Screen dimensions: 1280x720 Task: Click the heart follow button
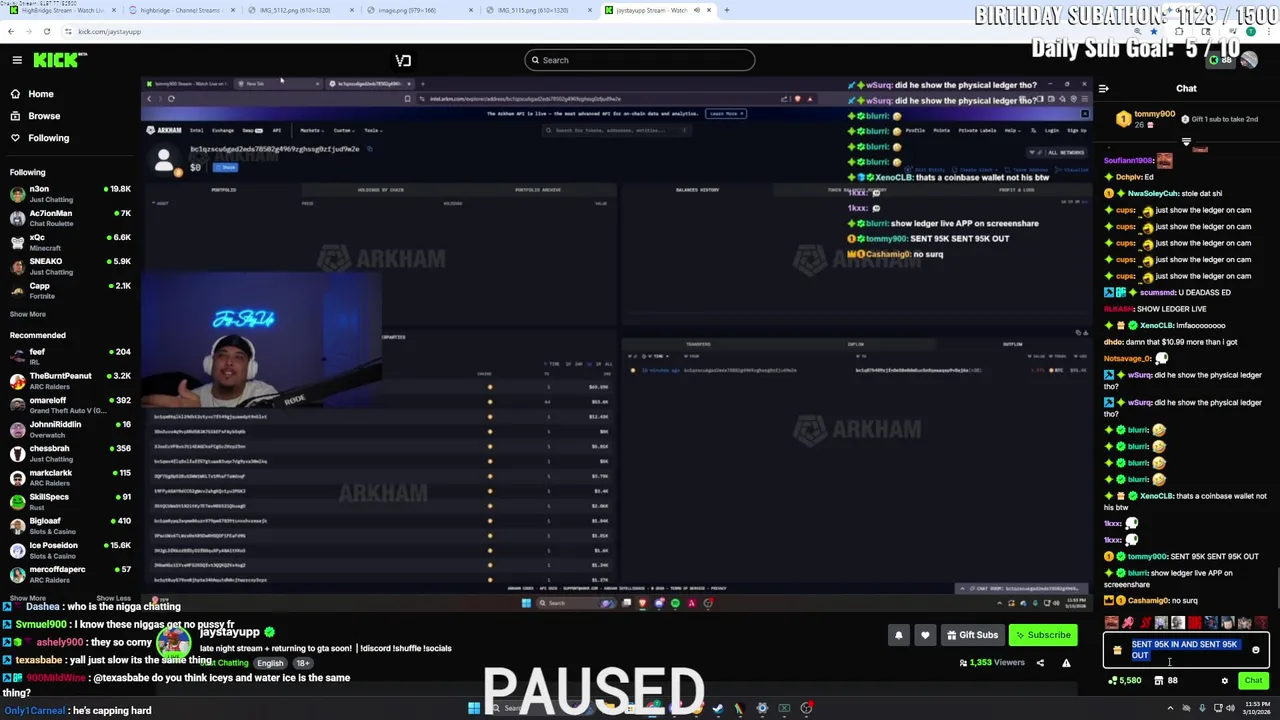coord(925,635)
